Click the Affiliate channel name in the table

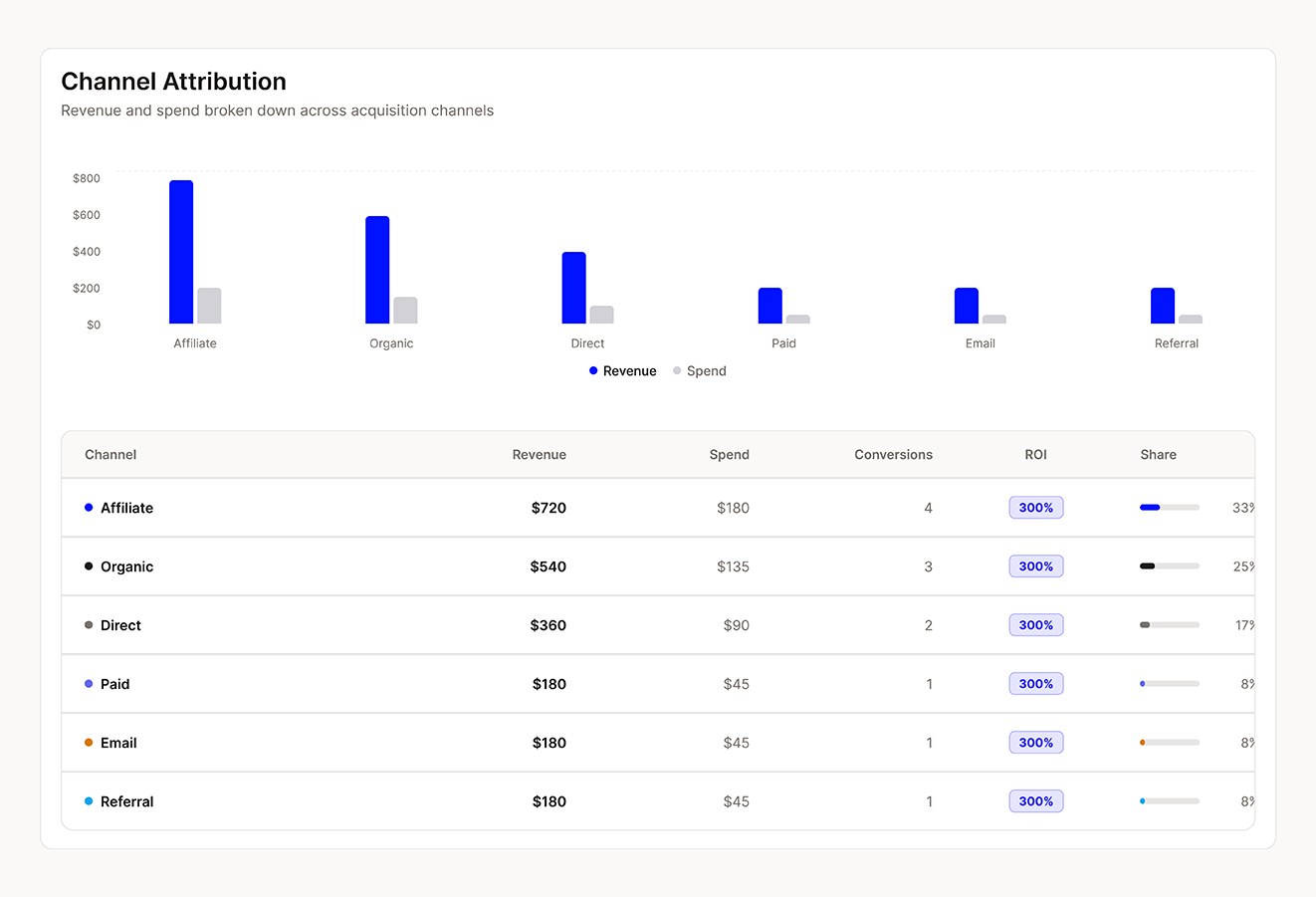pos(126,508)
